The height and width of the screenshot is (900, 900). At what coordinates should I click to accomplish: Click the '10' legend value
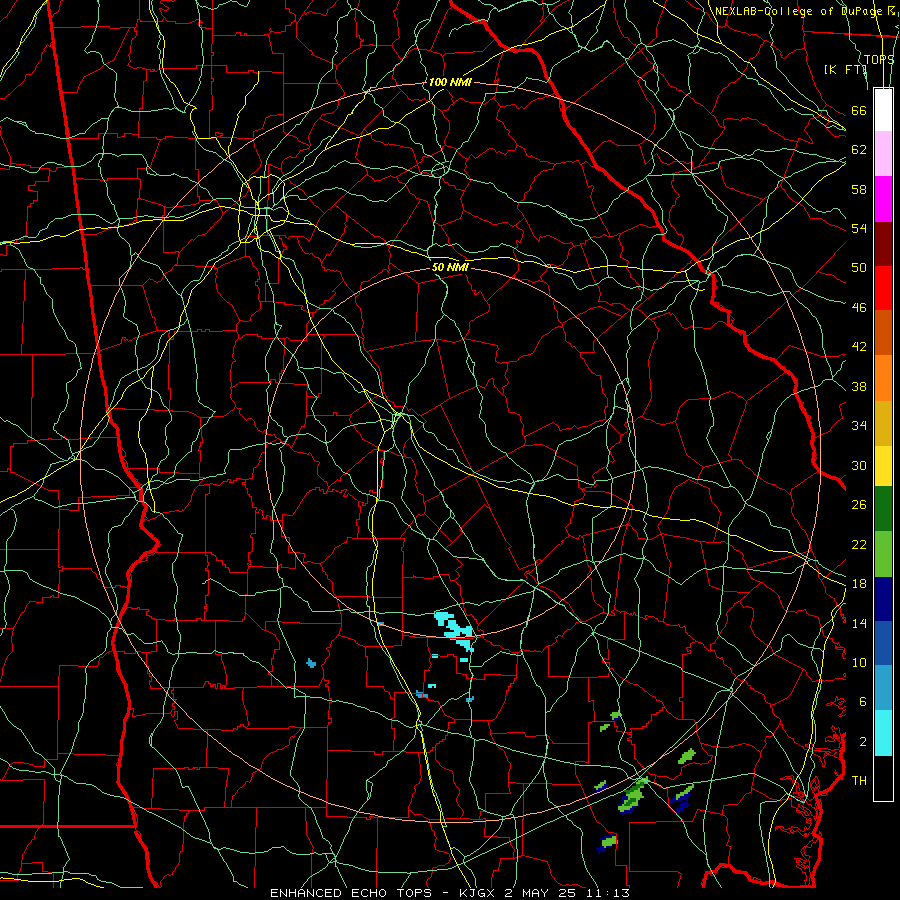click(x=859, y=662)
